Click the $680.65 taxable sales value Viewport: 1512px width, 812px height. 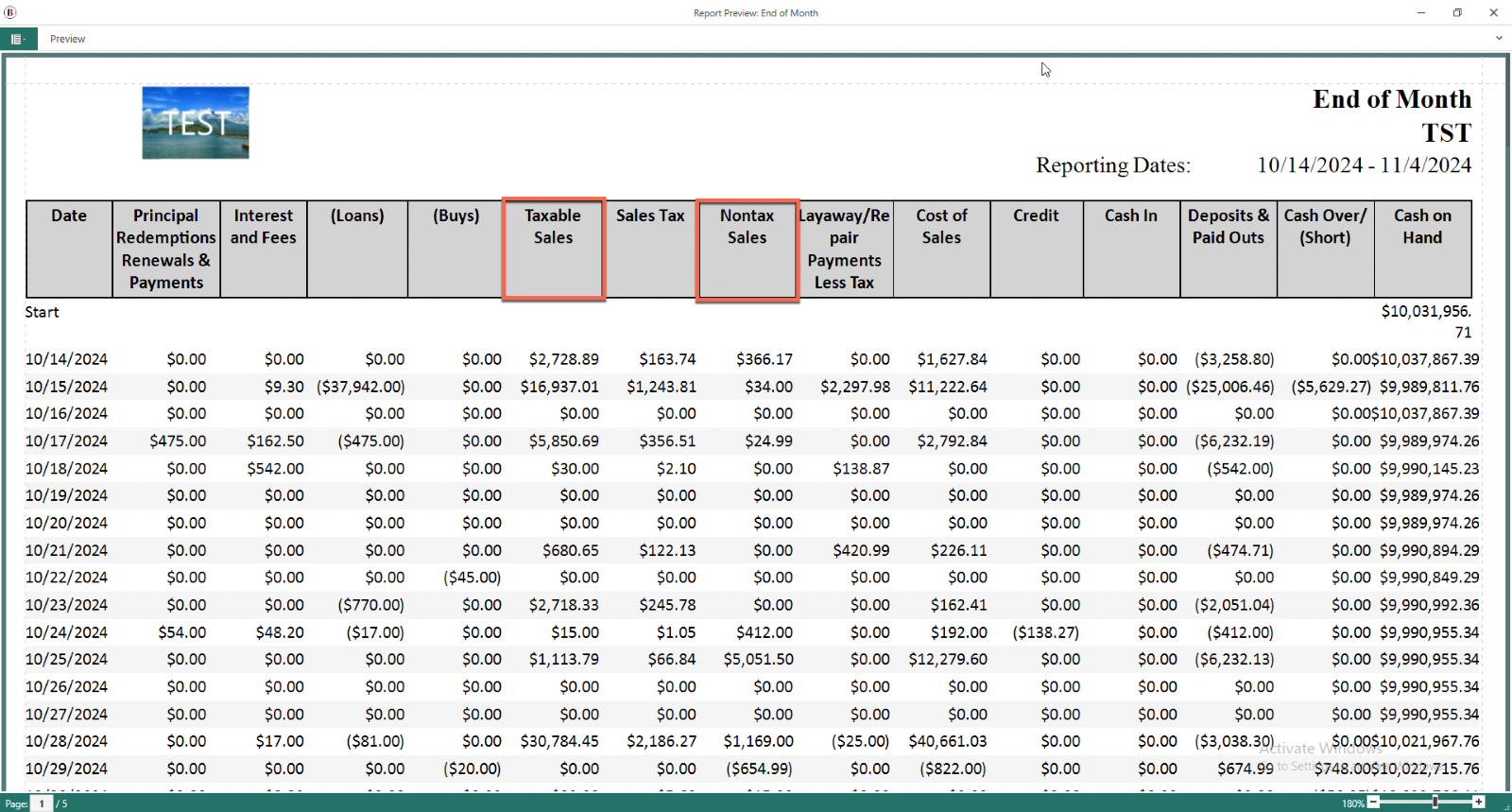pos(571,550)
